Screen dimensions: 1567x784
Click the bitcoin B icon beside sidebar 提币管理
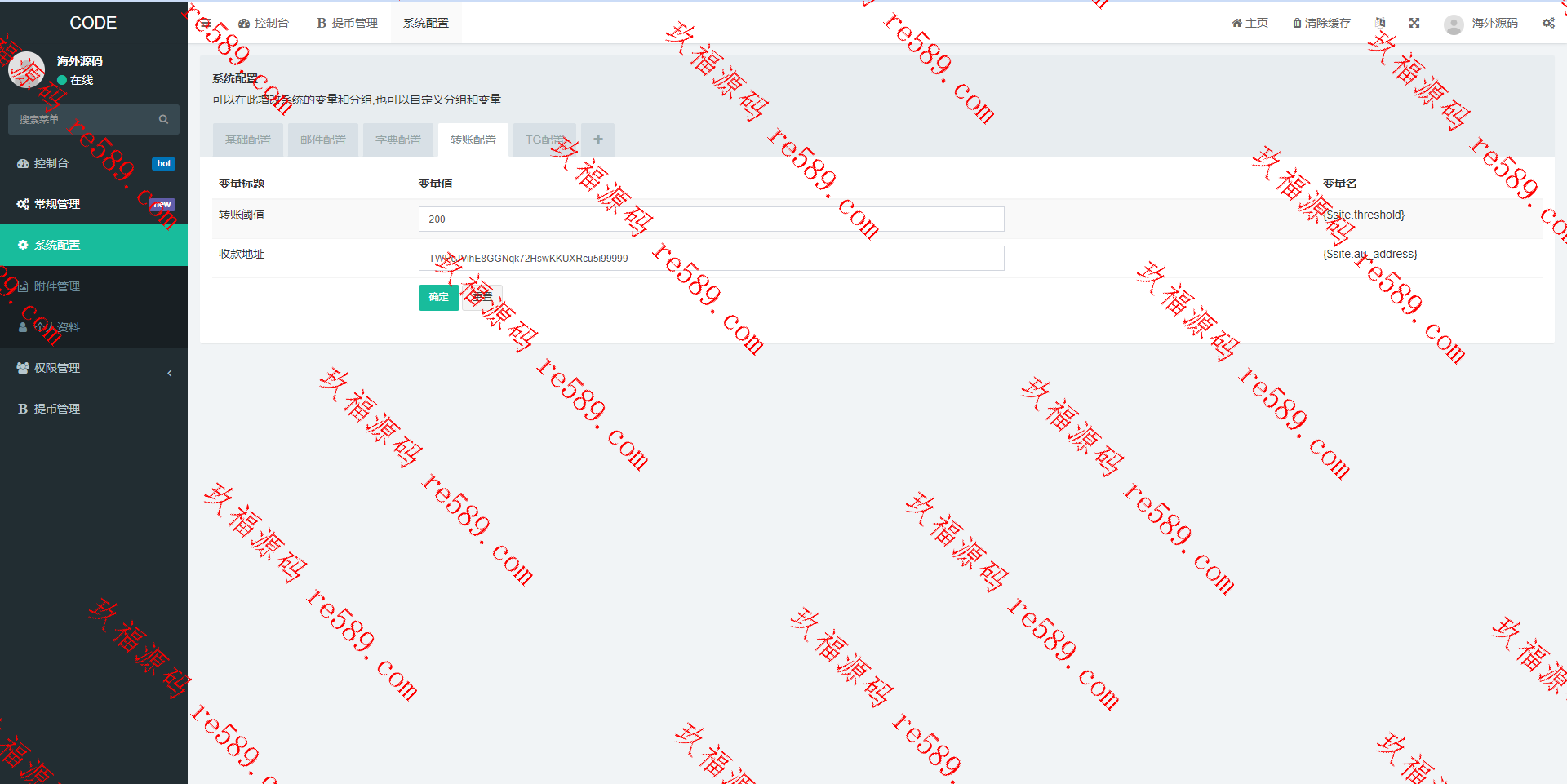pyautogui.click(x=23, y=409)
